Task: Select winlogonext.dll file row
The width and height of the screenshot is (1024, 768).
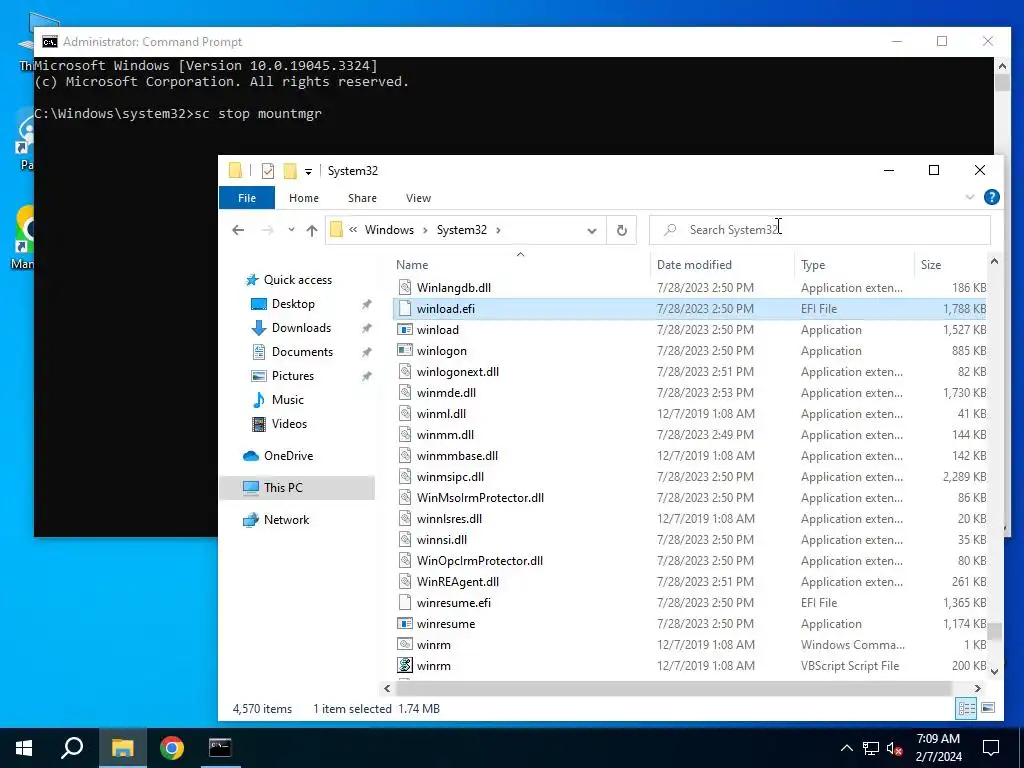Action: 458,372
